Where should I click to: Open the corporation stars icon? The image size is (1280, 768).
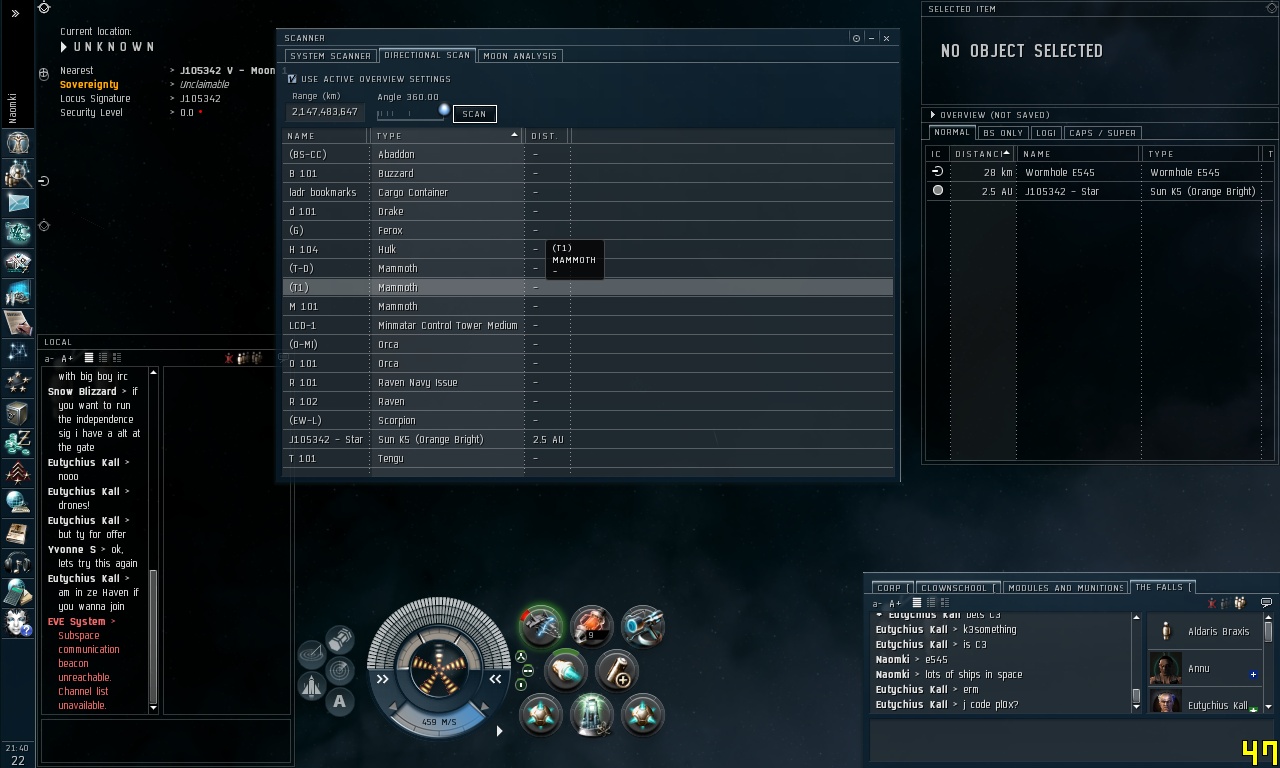coord(18,382)
